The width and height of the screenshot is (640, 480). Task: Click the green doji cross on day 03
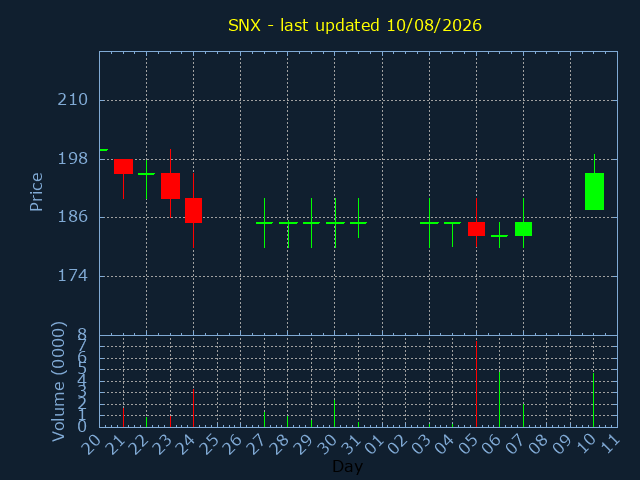(429, 223)
